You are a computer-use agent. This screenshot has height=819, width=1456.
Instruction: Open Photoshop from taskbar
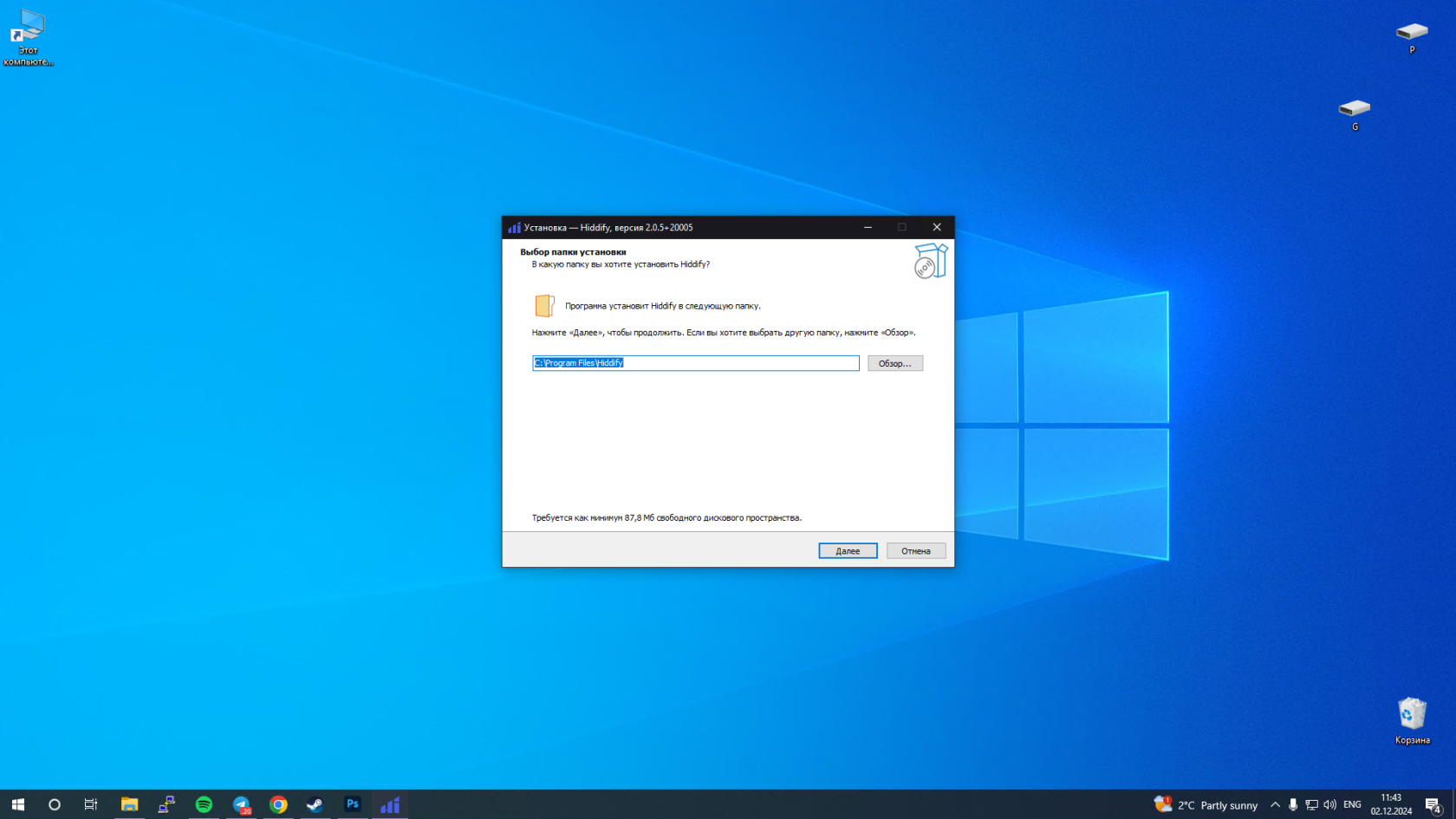(x=353, y=804)
